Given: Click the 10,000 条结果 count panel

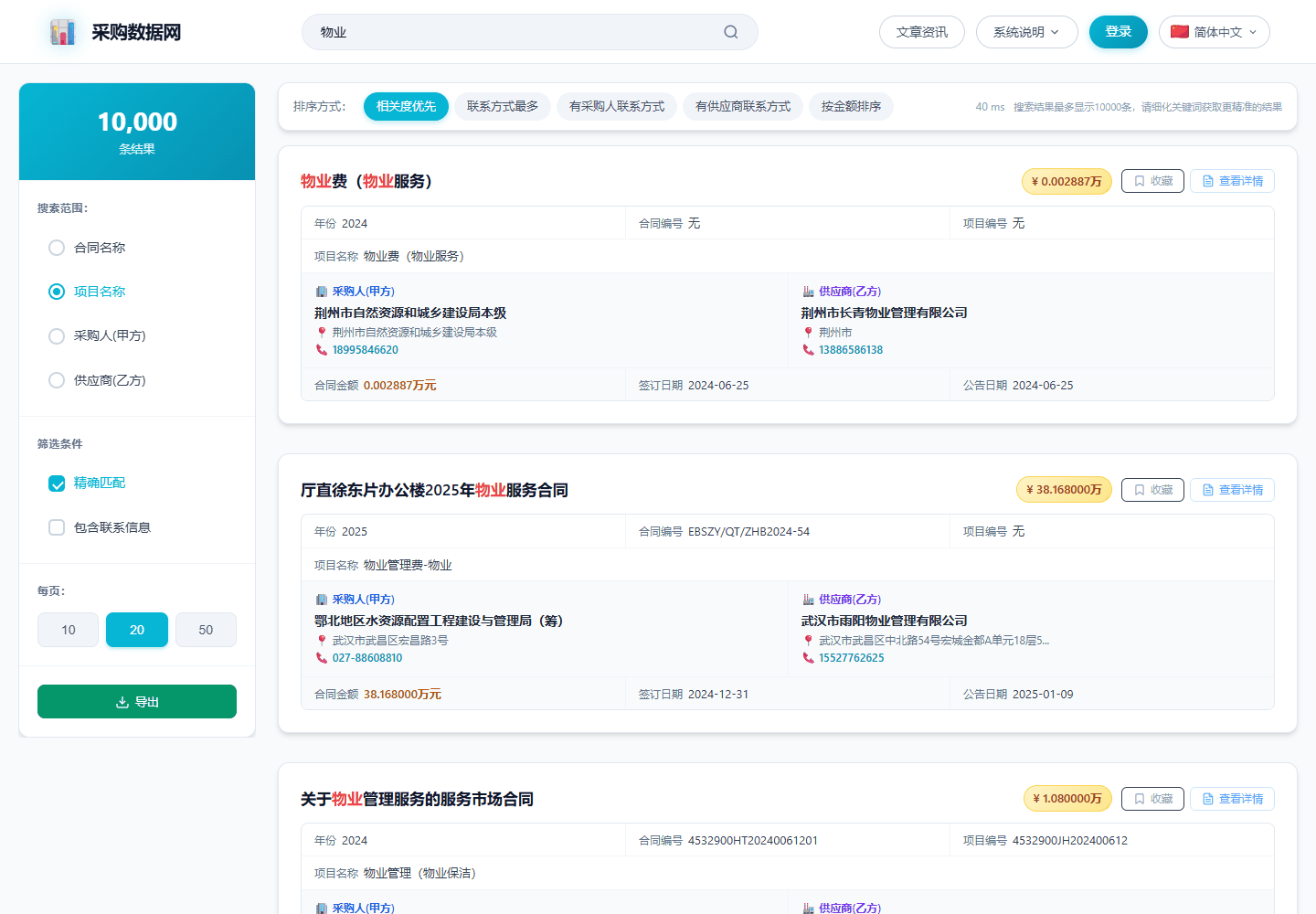Looking at the screenshot, I should [x=137, y=132].
